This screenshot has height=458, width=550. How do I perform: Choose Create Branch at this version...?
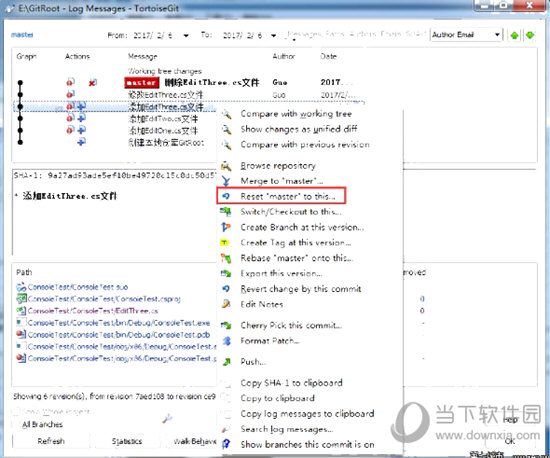coord(302,227)
